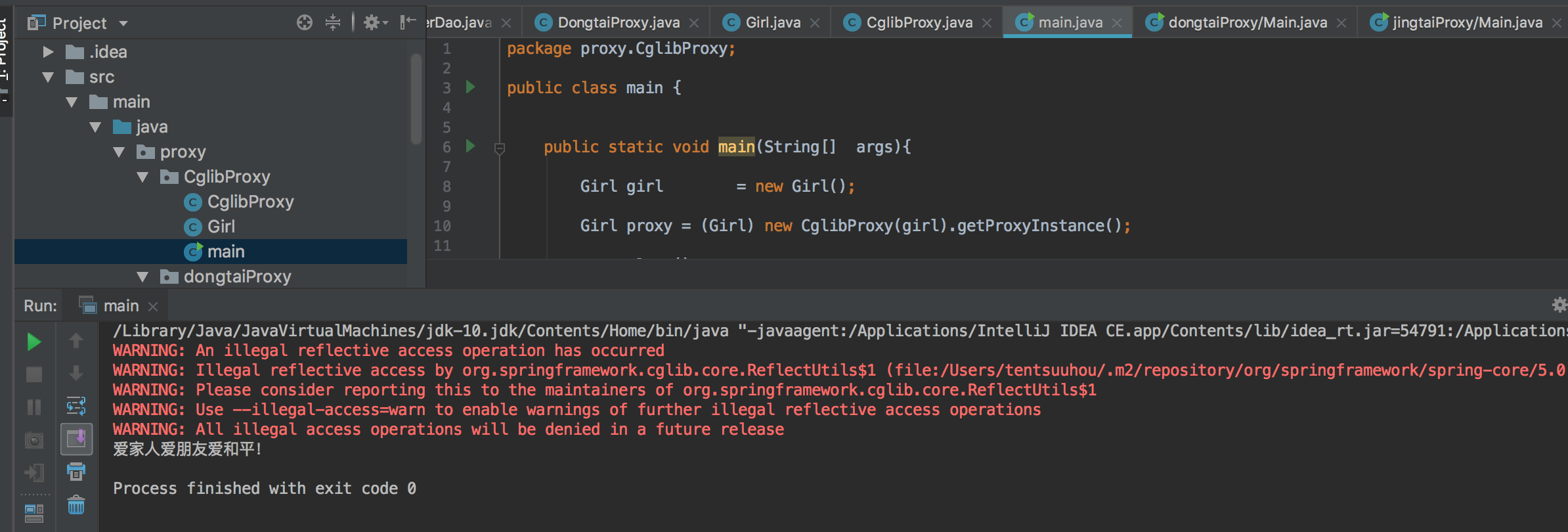Click the Scroll from Source target icon
1568x532 pixels.
(304, 22)
